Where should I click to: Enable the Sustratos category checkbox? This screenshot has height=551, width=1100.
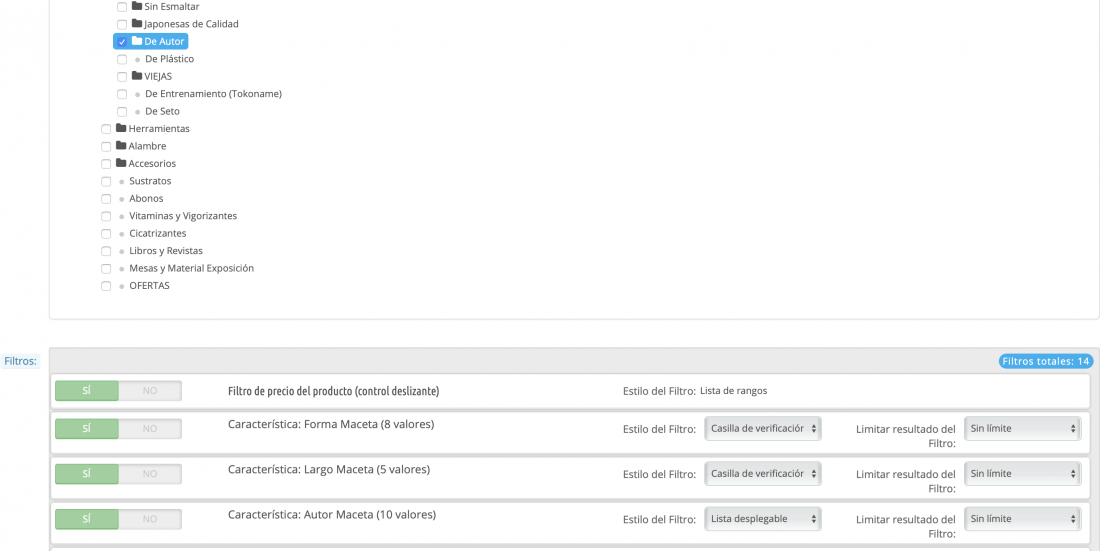click(x=106, y=182)
